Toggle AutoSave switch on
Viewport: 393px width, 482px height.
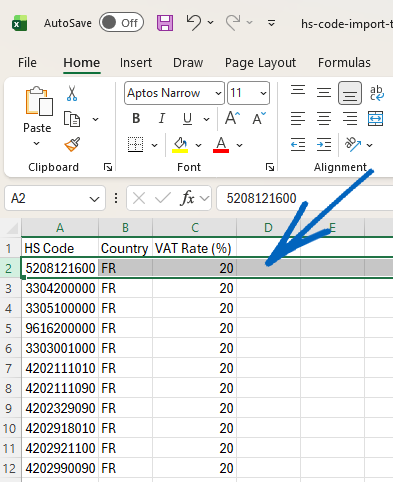click(121, 23)
